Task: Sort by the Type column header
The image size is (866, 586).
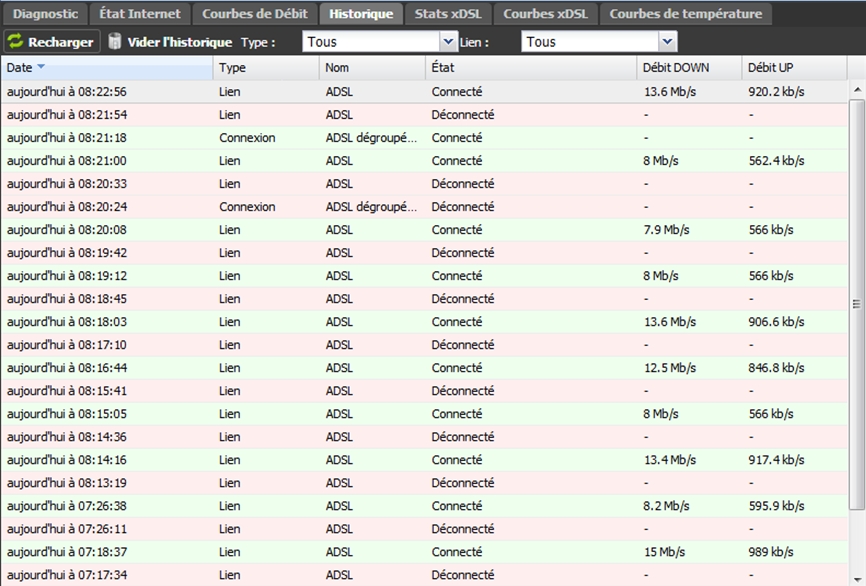Action: point(232,68)
